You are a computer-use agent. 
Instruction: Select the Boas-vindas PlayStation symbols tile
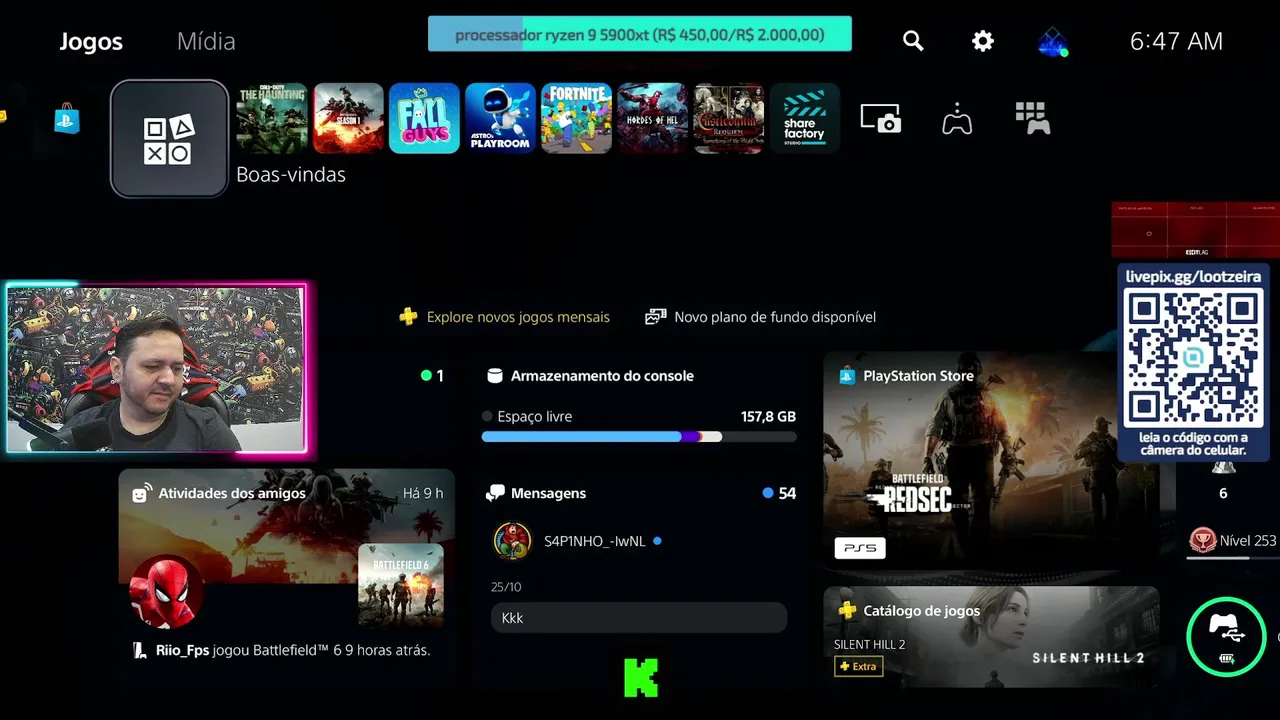pyautogui.click(x=169, y=139)
